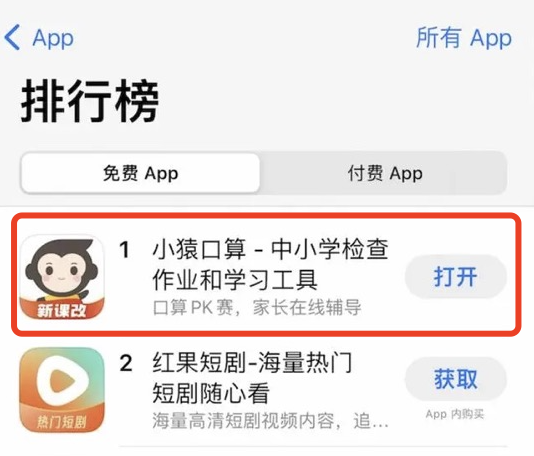This screenshot has width=534, height=456.
Task: Open the 小猿口算 monkey app icon
Action: [62, 278]
